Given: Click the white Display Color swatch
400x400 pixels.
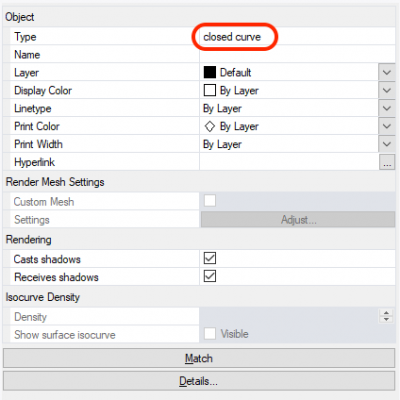Looking at the screenshot, I should click(210, 90).
